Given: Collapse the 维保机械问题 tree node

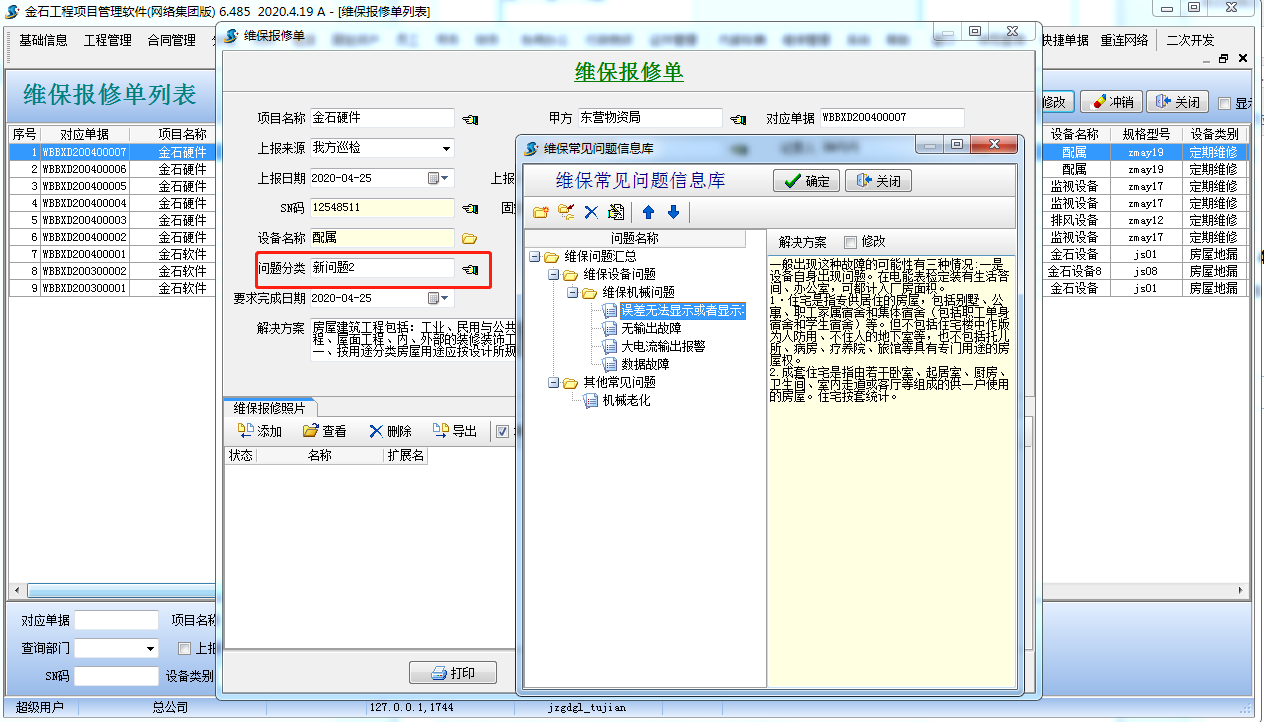Looking at the screenshot, I should tap(573, 293).
